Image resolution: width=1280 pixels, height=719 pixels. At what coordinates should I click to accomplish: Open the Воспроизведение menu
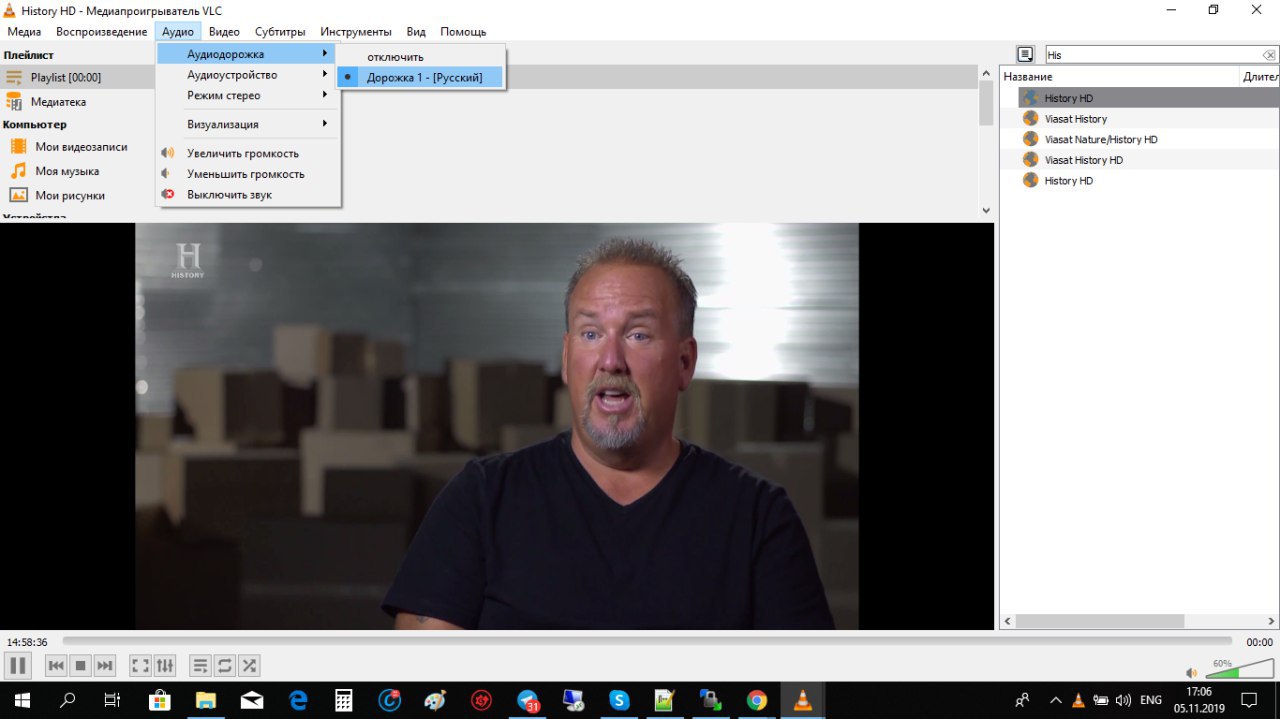(102, 32)
